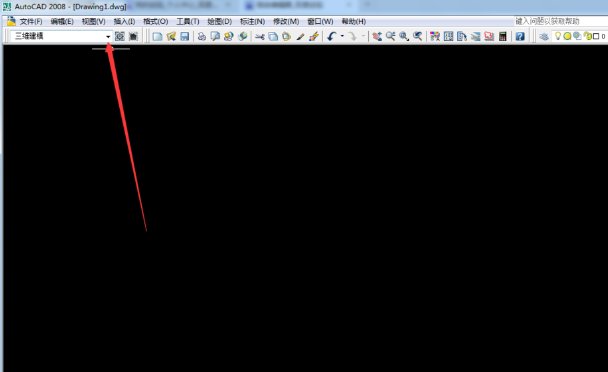Create a new drawing with New icon
Screen dimensions: 608x372
[x=157, y=36]
